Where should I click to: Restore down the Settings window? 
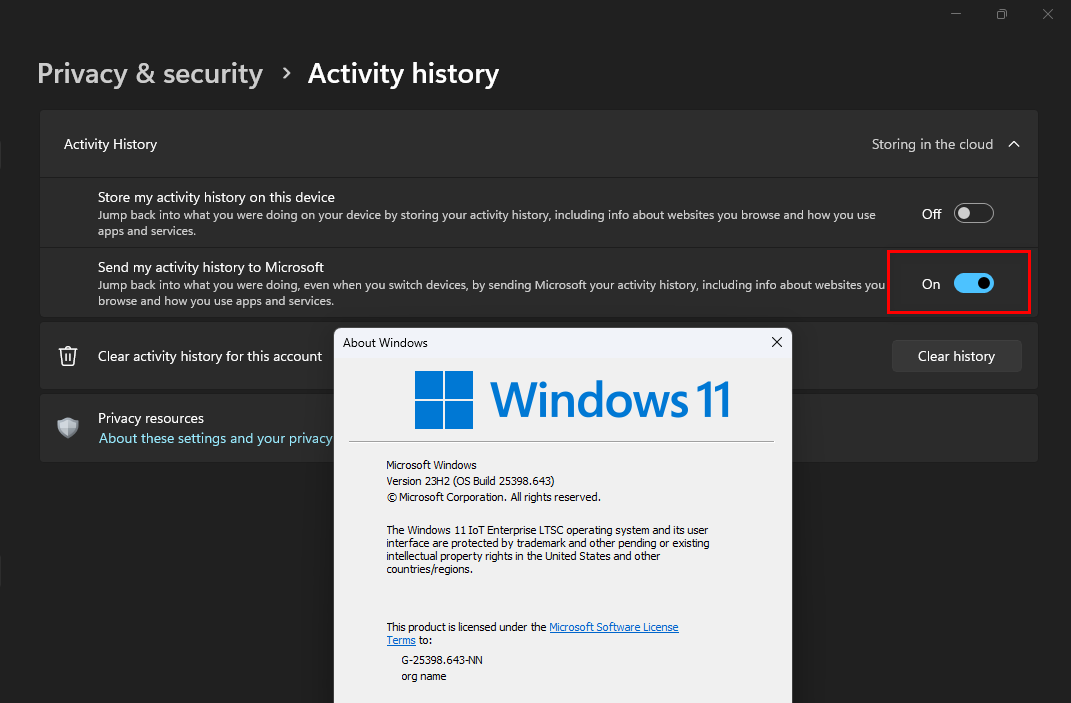click(x=1001, y=14)
